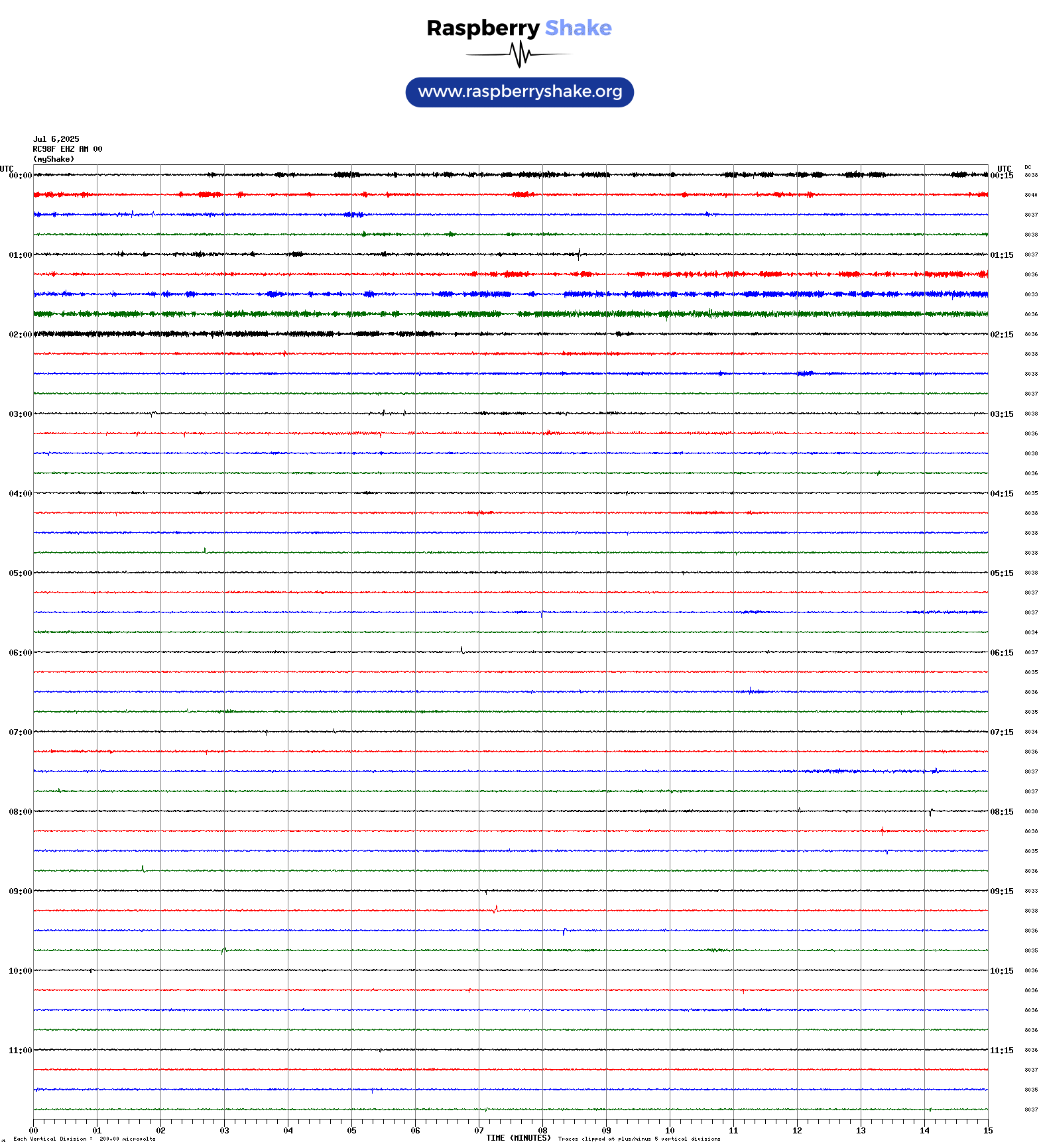Click the 11:15 end-time label
Image resolution: width=1041 pixels, height=1148 pixels.
1002,1051
